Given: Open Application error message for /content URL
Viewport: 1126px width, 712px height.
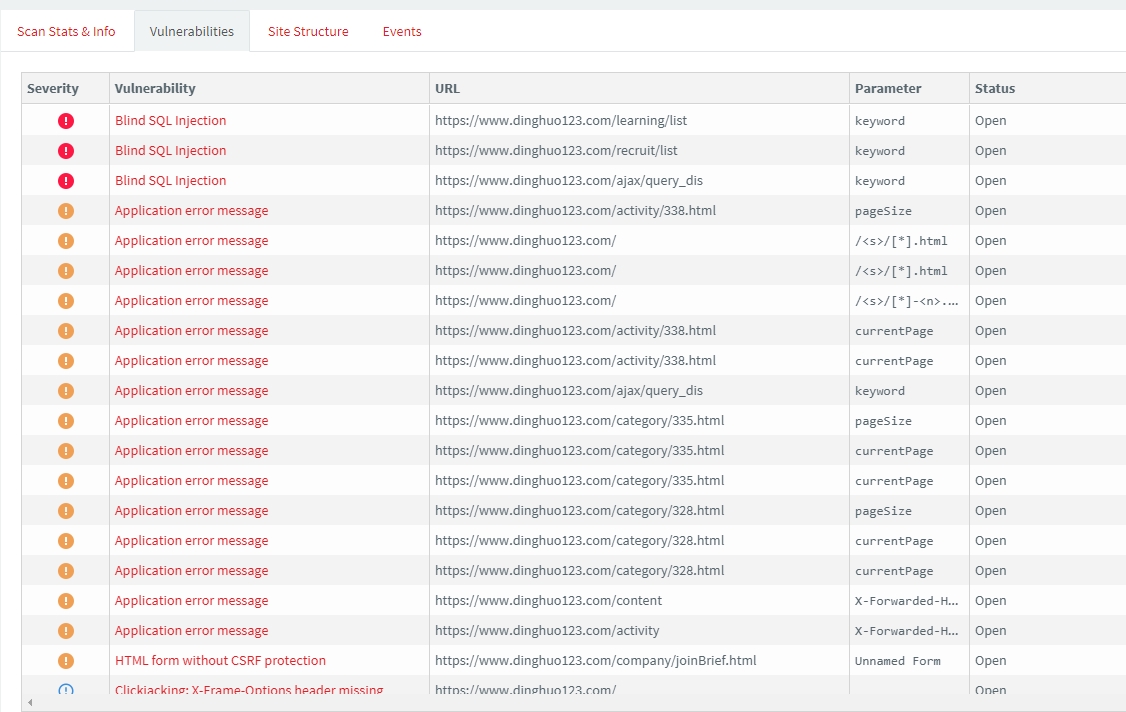Looking at the screenshot, I should [x=191, y=601].
